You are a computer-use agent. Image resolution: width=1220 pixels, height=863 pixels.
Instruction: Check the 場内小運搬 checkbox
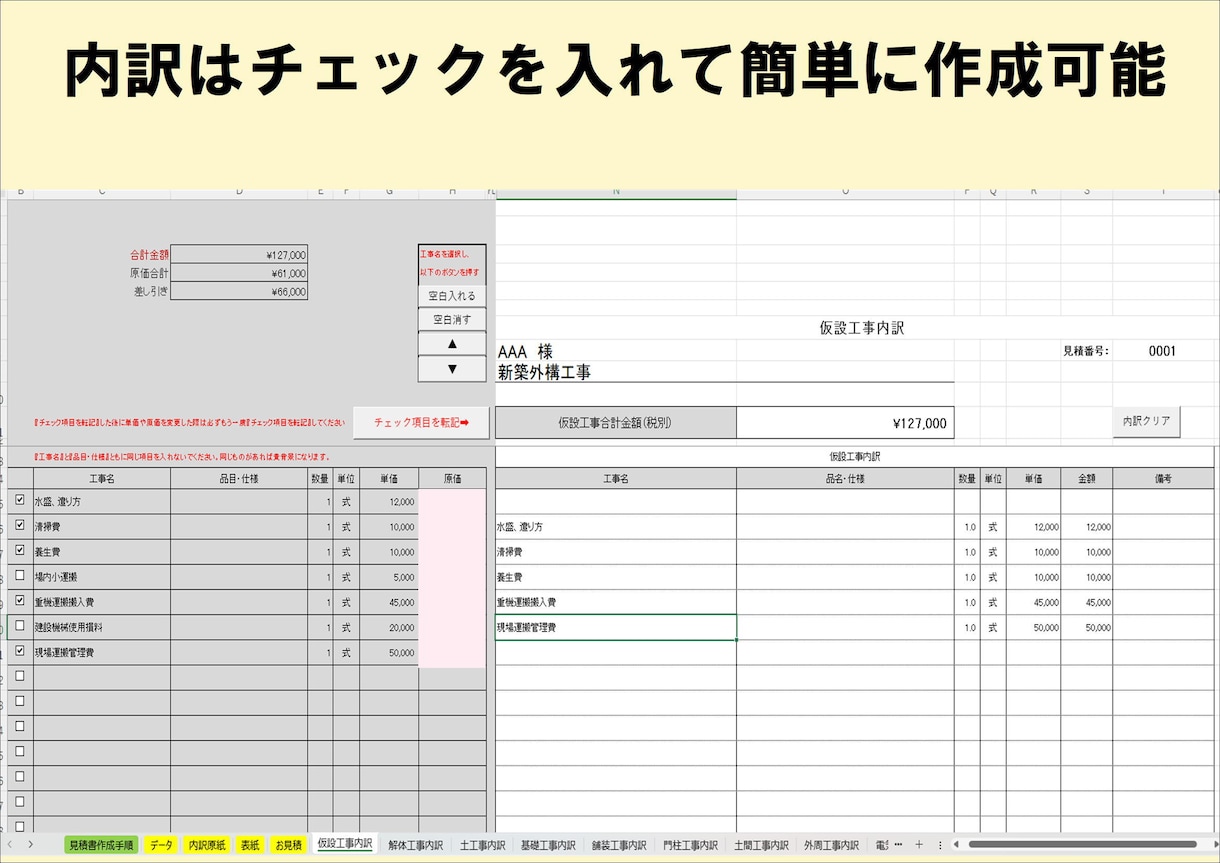20,575
